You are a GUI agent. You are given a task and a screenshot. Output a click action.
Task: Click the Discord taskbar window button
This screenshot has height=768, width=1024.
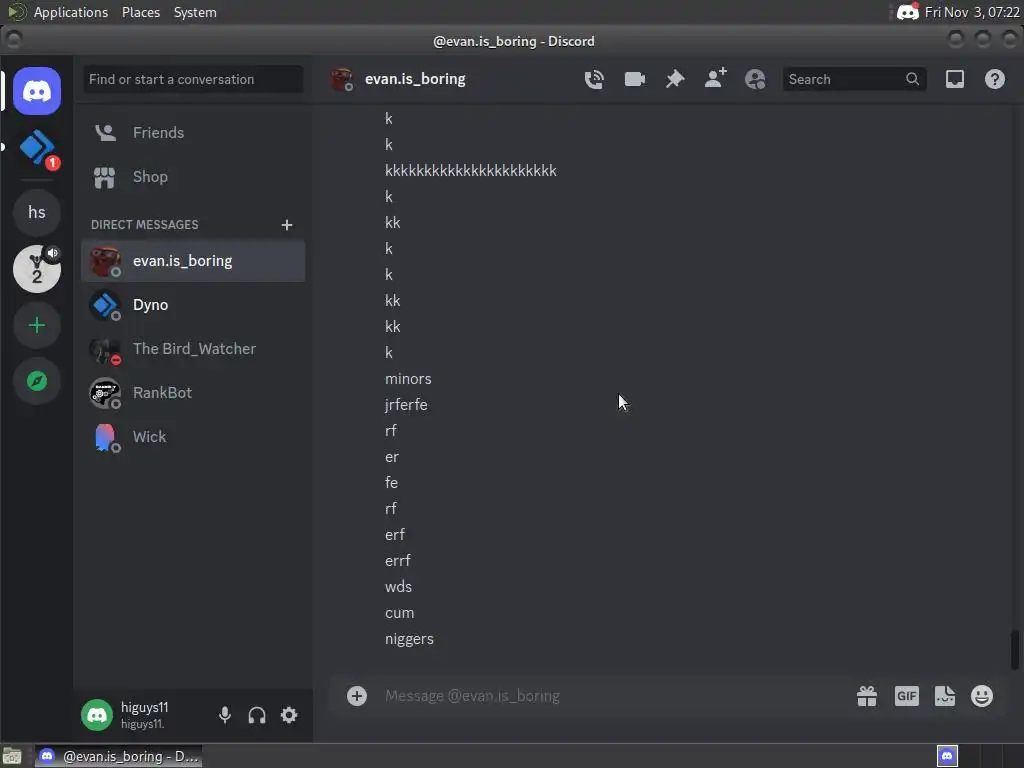tap(118, 756)
